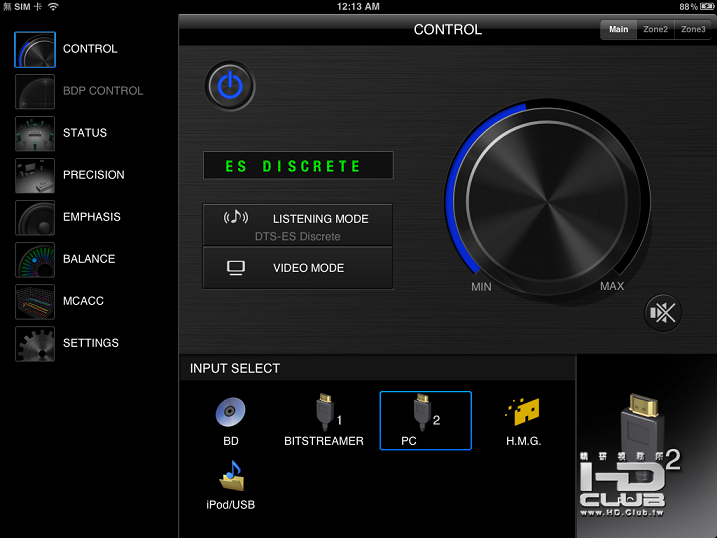Toggle the mute speaker icon
The image size is (717, 538).
coord(663,313)
